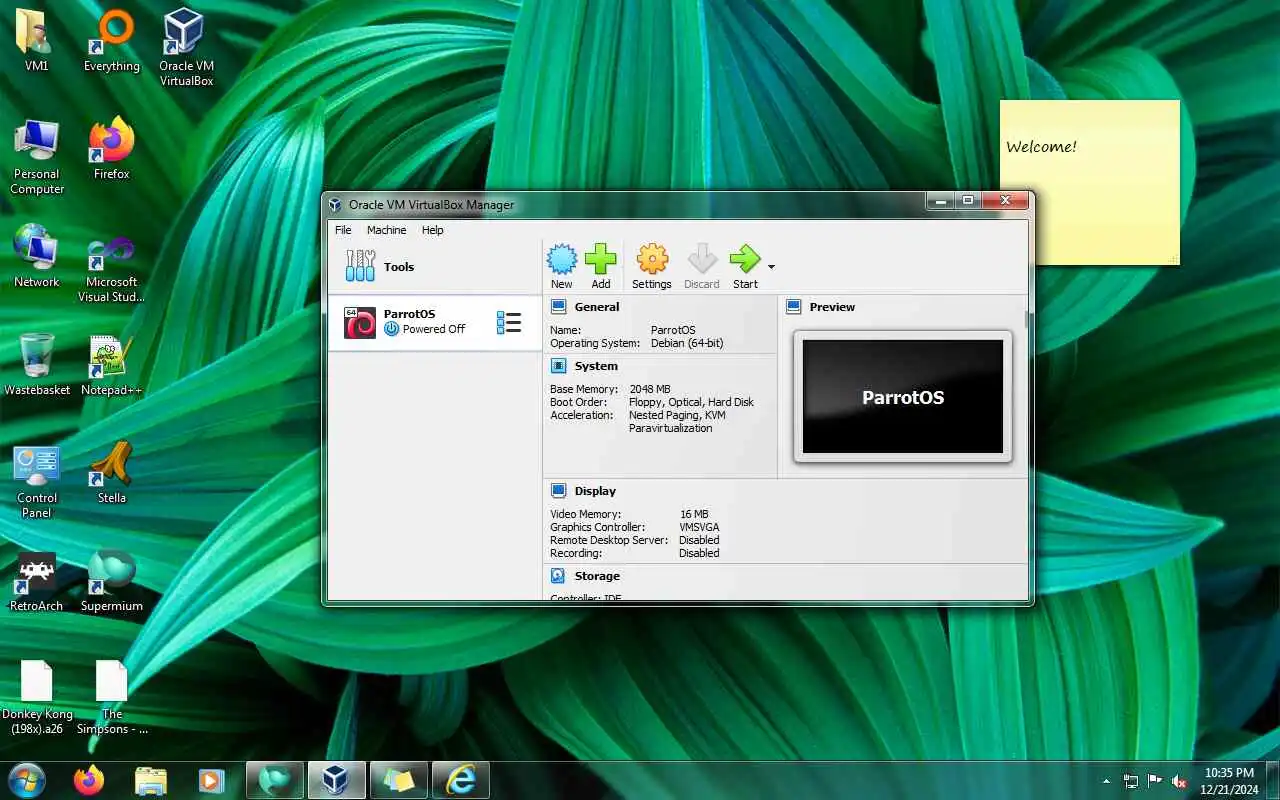
Task: Click the 'VMSVGA' graphics controller value
Action: 699,527
